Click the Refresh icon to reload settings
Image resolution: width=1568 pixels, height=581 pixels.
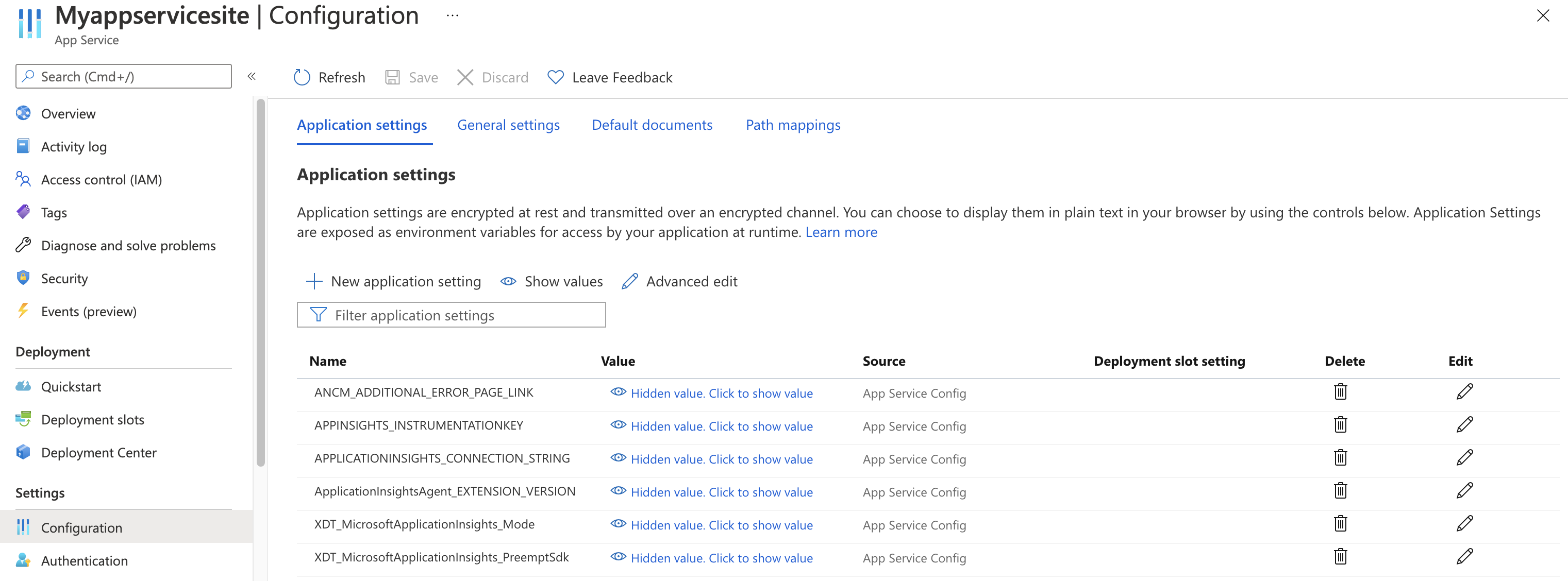[301, 77]
